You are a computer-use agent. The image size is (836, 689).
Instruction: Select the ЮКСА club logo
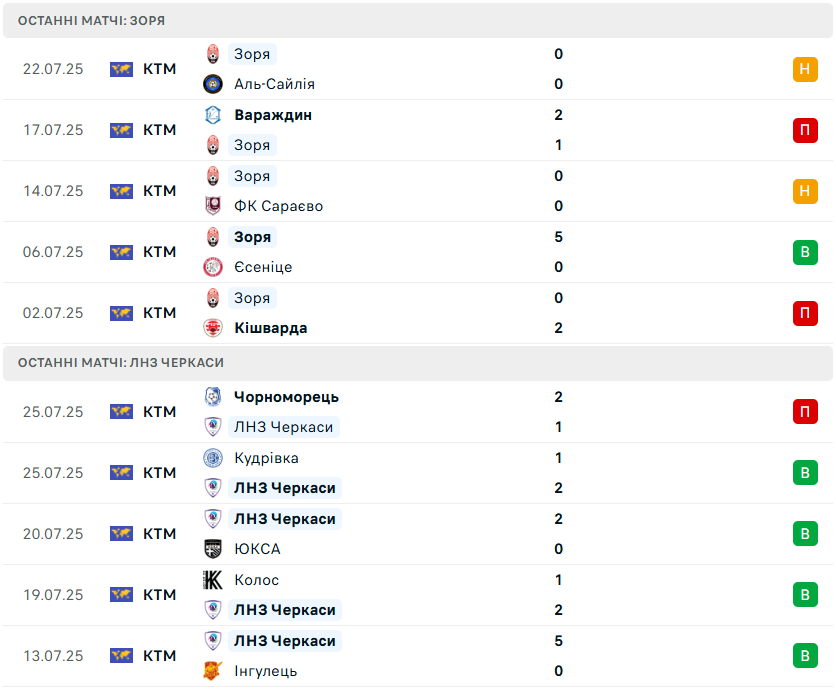[212, 549]
